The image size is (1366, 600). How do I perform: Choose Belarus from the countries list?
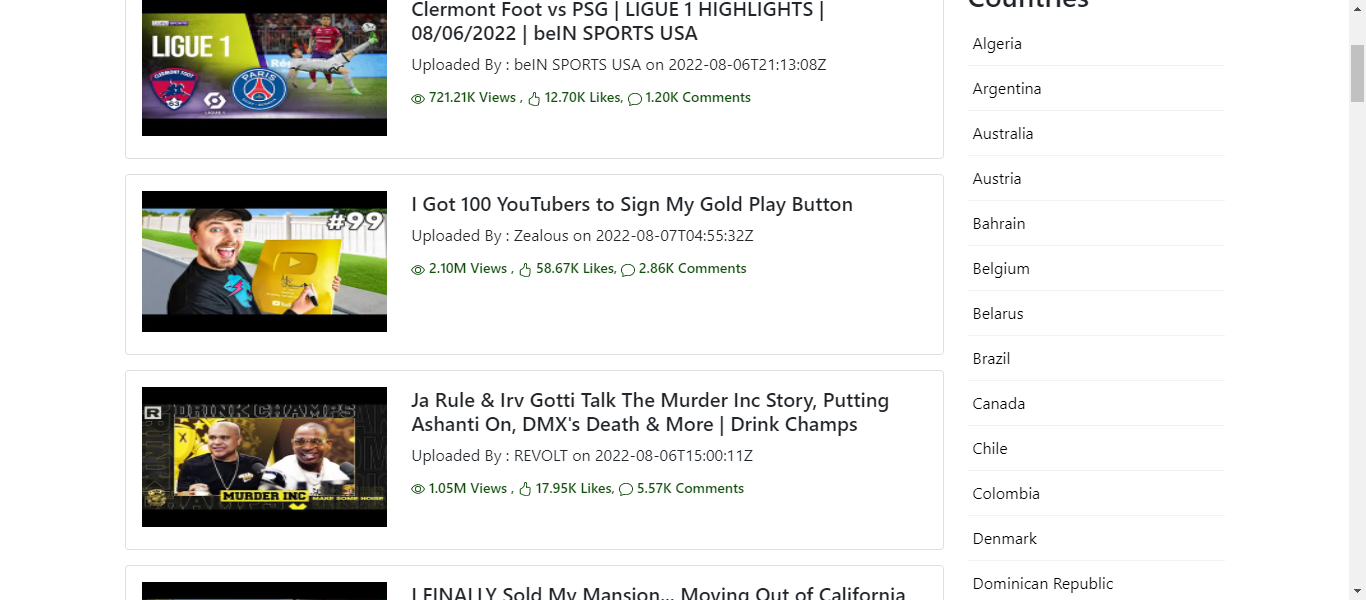click(1096, 314)
